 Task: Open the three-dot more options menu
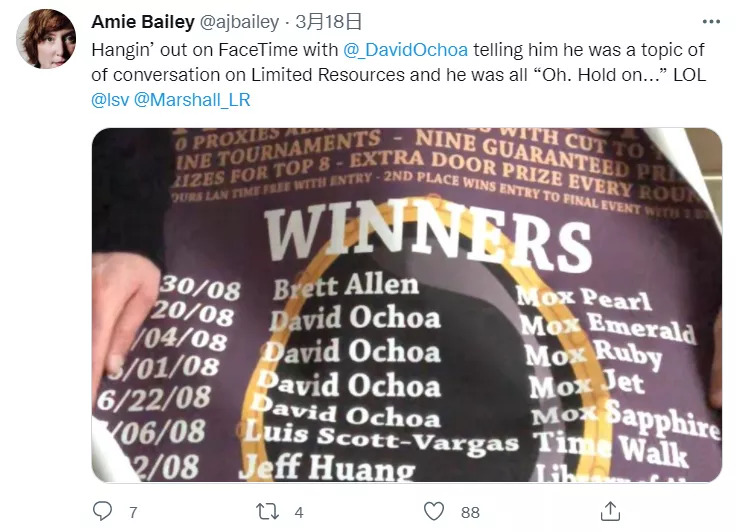tap(711, 22)
